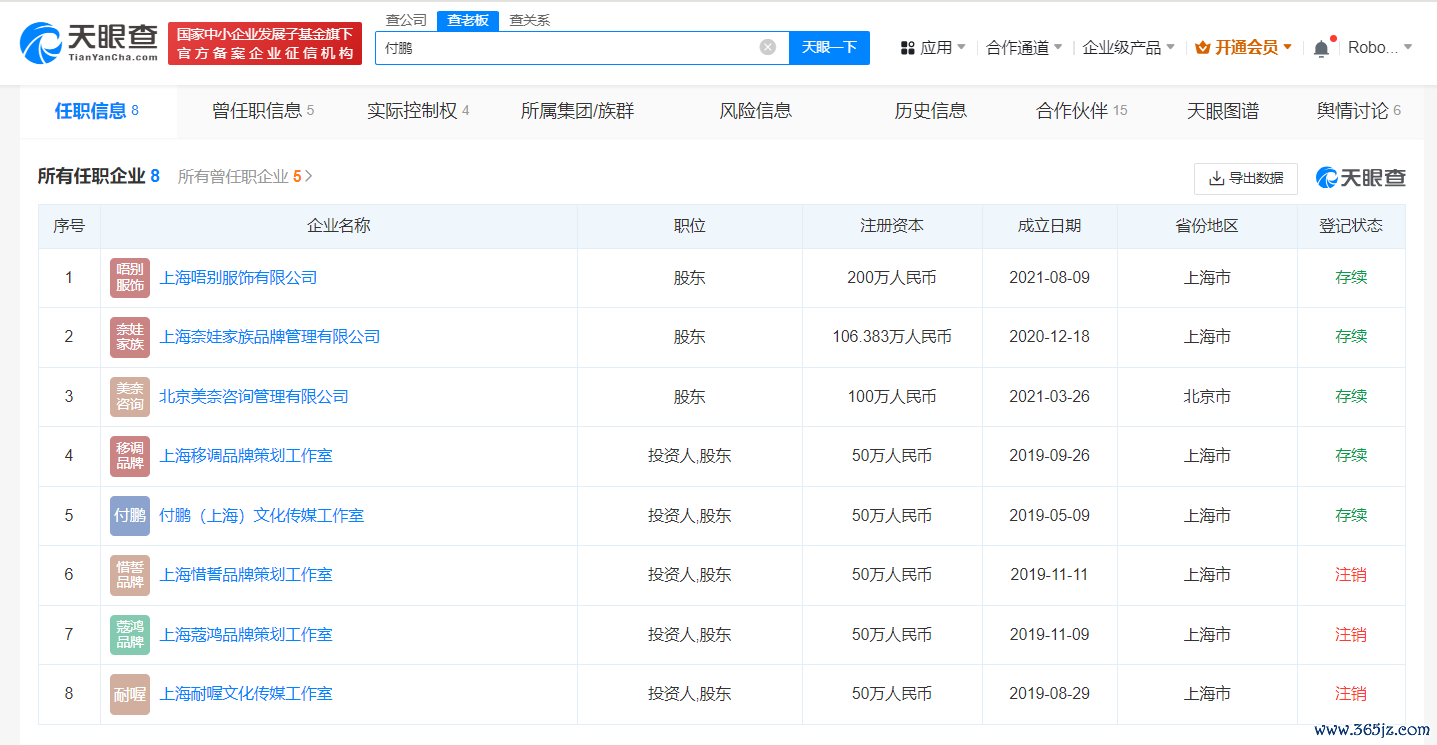Click the 职位 column header
The width and height of the screenshot is (1437, 745).
690,226
